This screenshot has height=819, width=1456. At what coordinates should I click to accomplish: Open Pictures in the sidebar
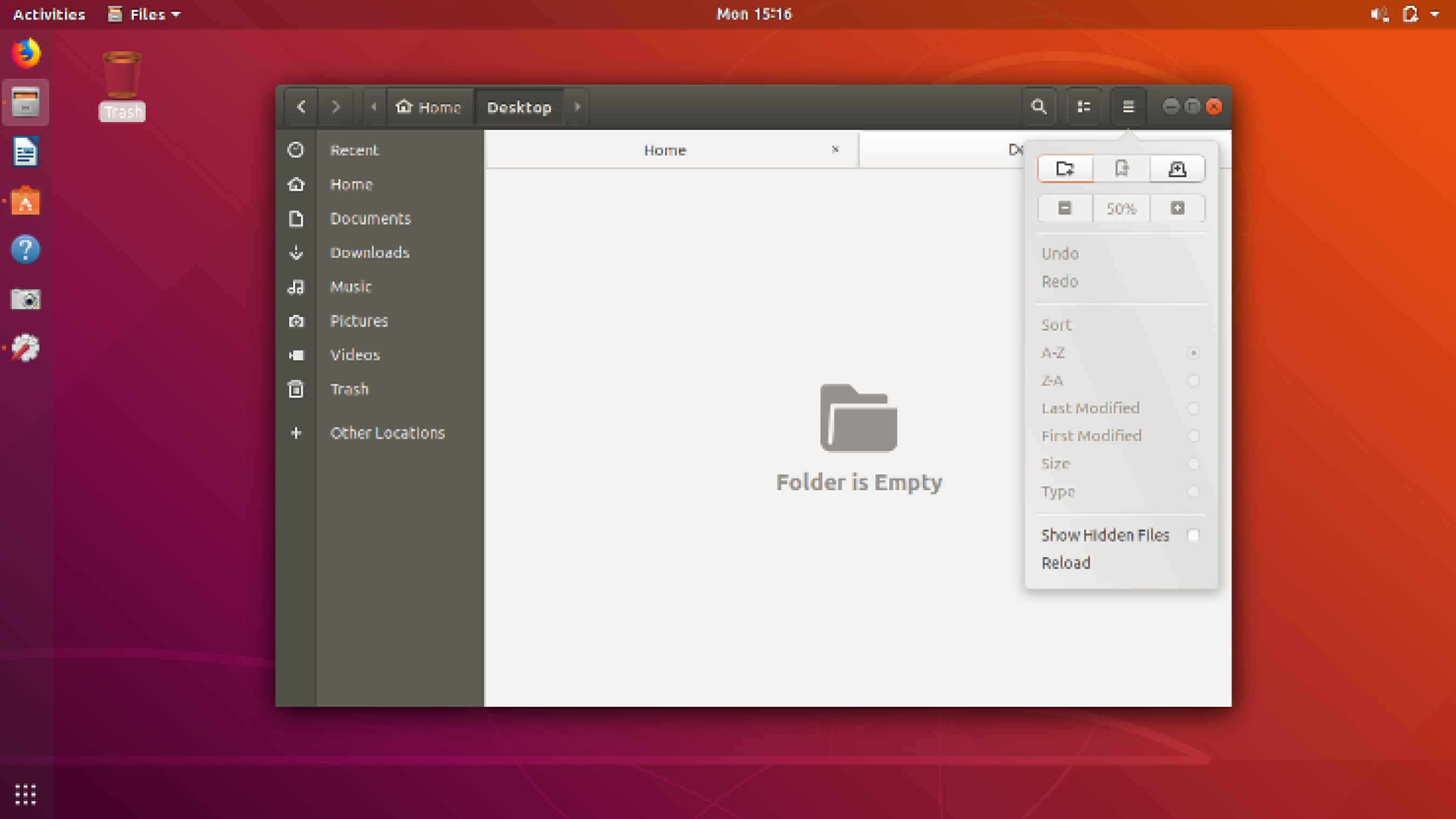(x=380, y=321)
